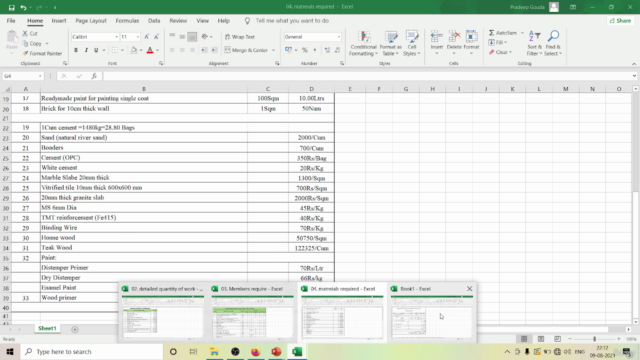Viewport: 640px width, 360px height.
Task: Select the 02. detailed quantity of work preview
Action: [x=163, y=313]
